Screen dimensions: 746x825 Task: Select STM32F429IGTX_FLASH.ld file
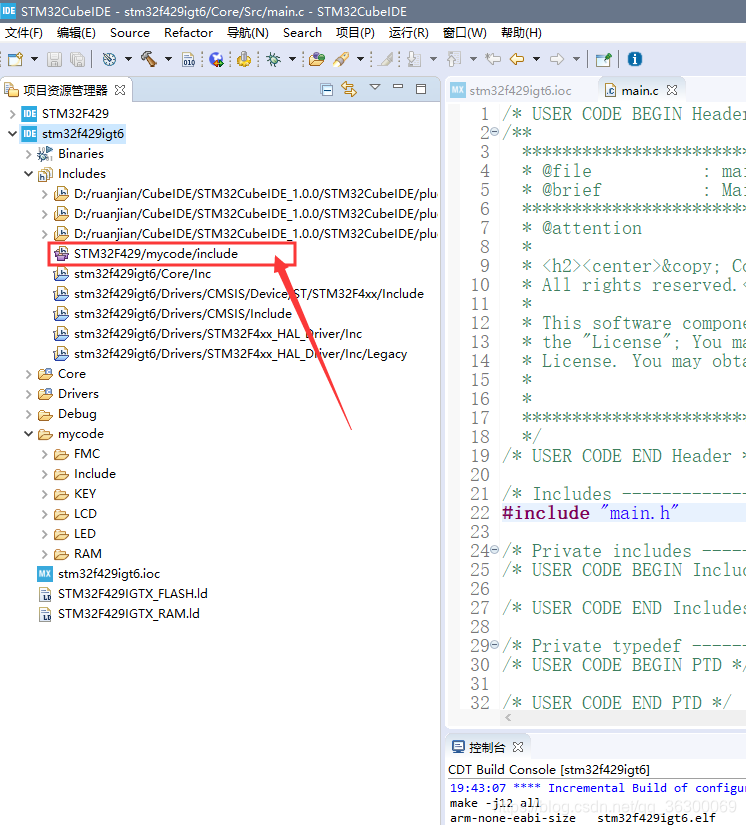[x=133, y=593]
